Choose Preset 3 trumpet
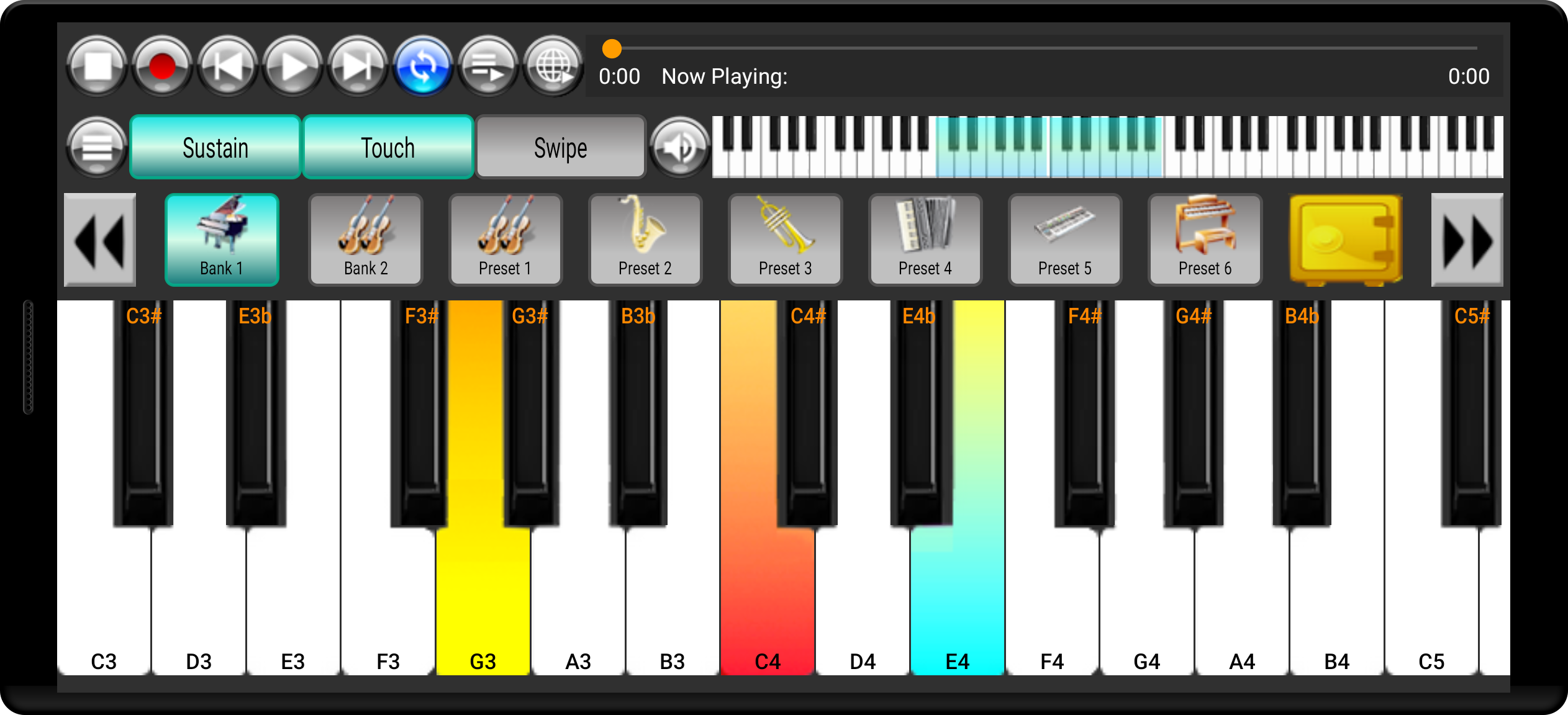This screenshot has height=715, width=1568. pos(786,240)
